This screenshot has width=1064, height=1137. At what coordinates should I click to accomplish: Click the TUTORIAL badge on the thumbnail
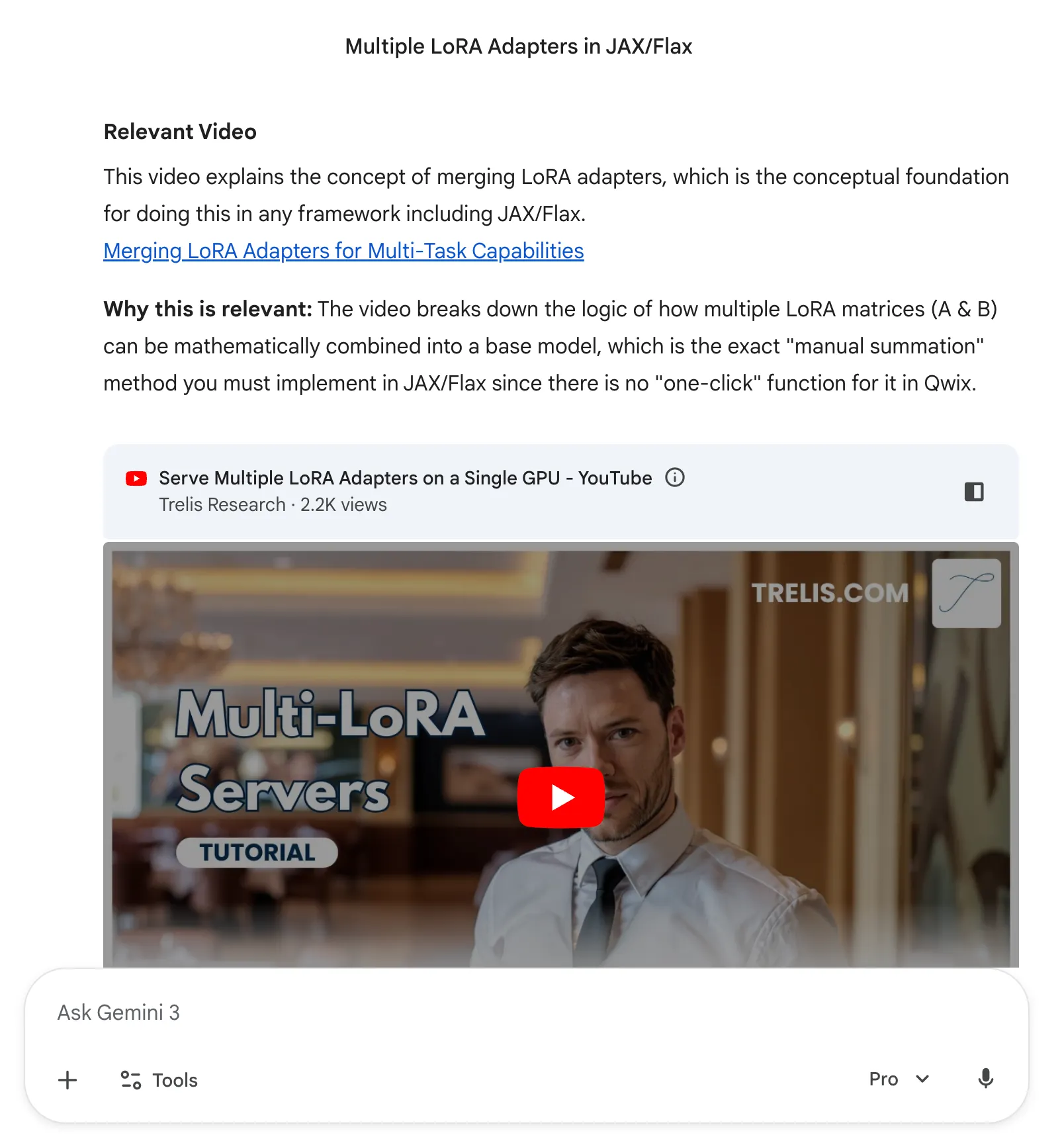257,852
